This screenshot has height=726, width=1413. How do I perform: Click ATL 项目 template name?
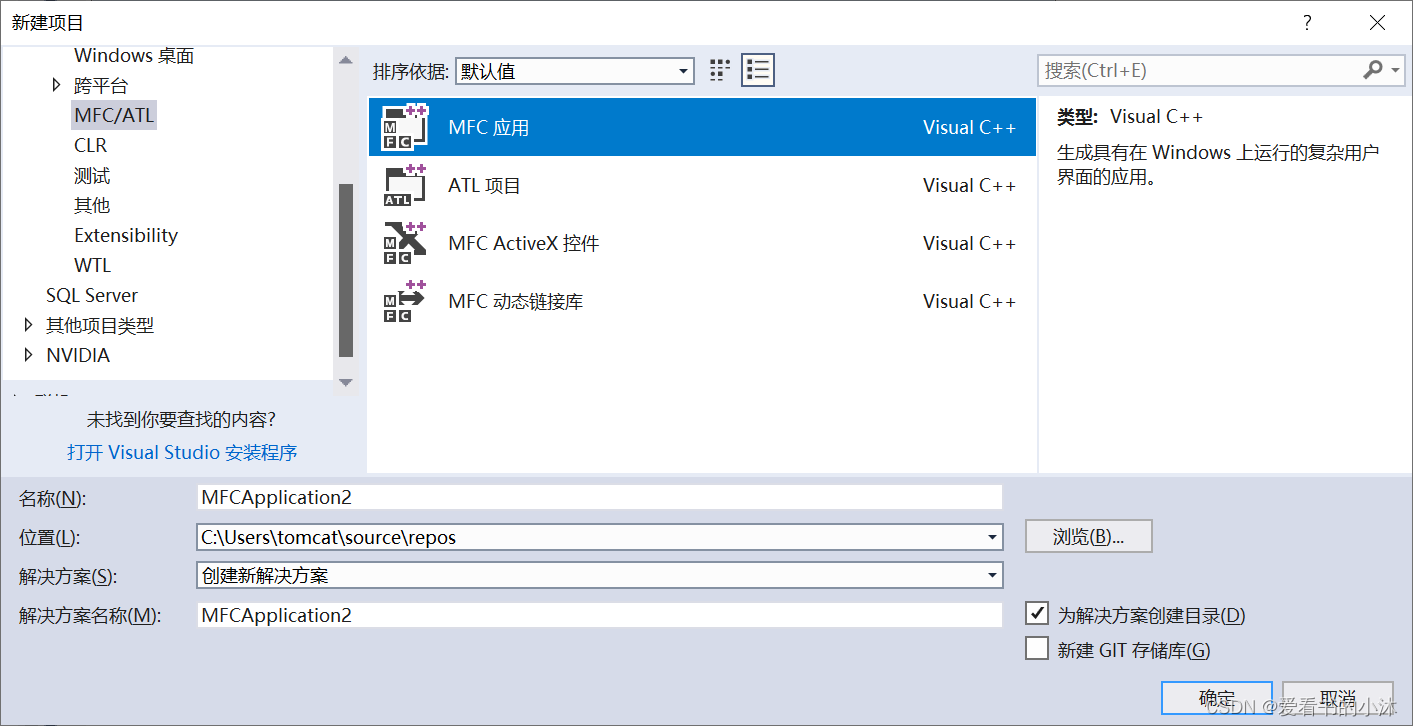[x=484, y=185]
